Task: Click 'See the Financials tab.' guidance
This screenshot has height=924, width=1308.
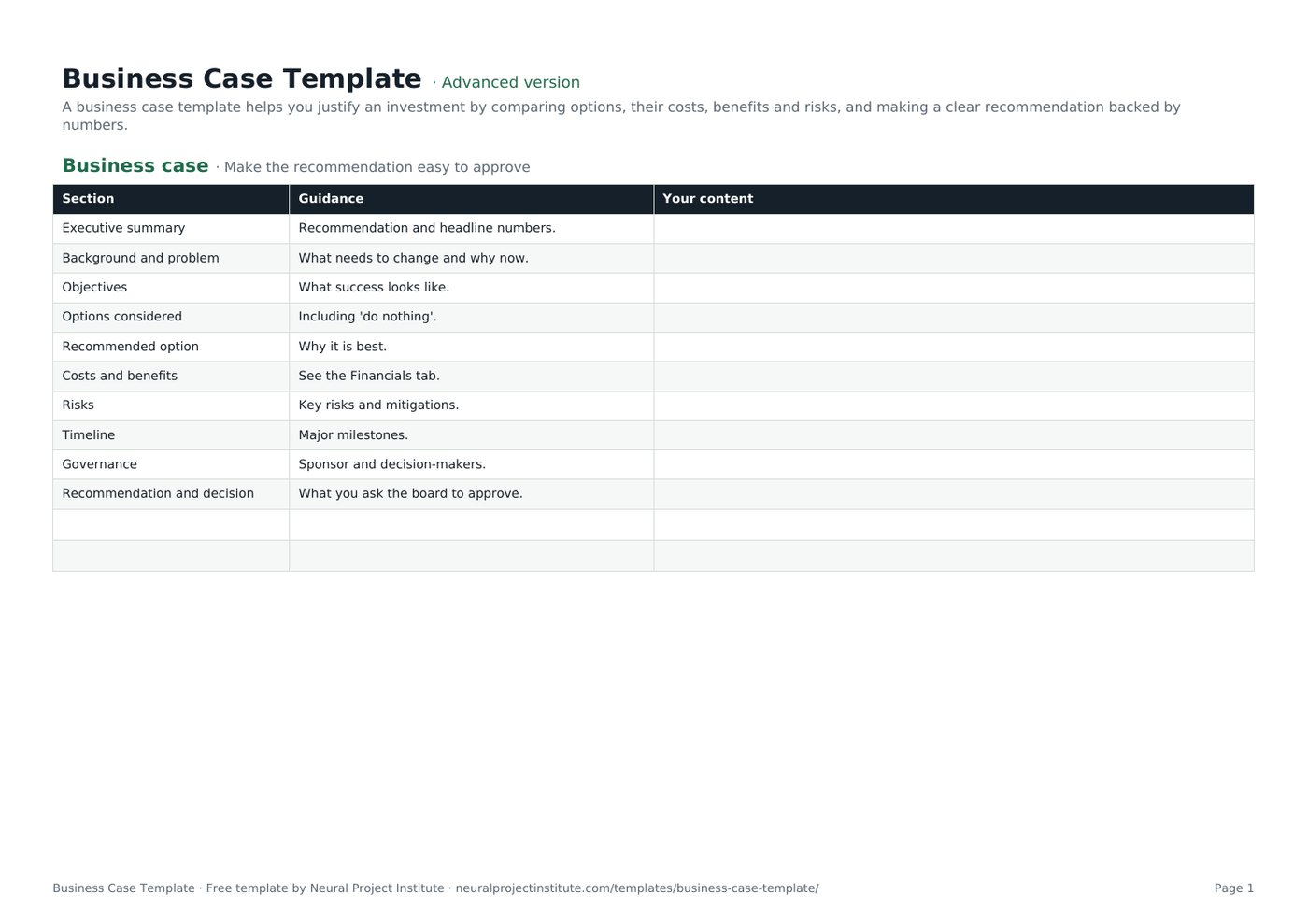Action: tap(472, 376)
